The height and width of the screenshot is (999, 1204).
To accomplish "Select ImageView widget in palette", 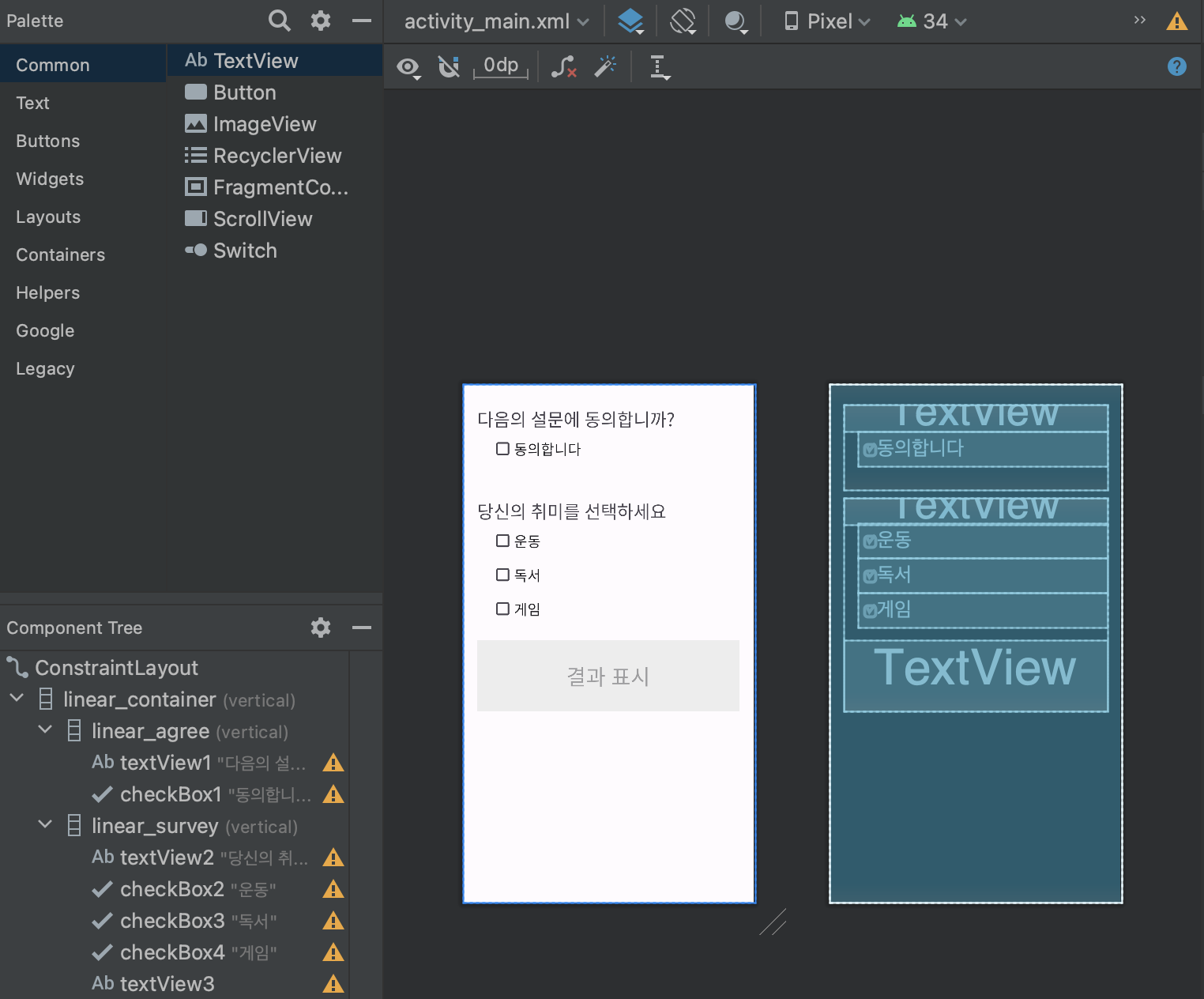I will (x=275, y=124).
